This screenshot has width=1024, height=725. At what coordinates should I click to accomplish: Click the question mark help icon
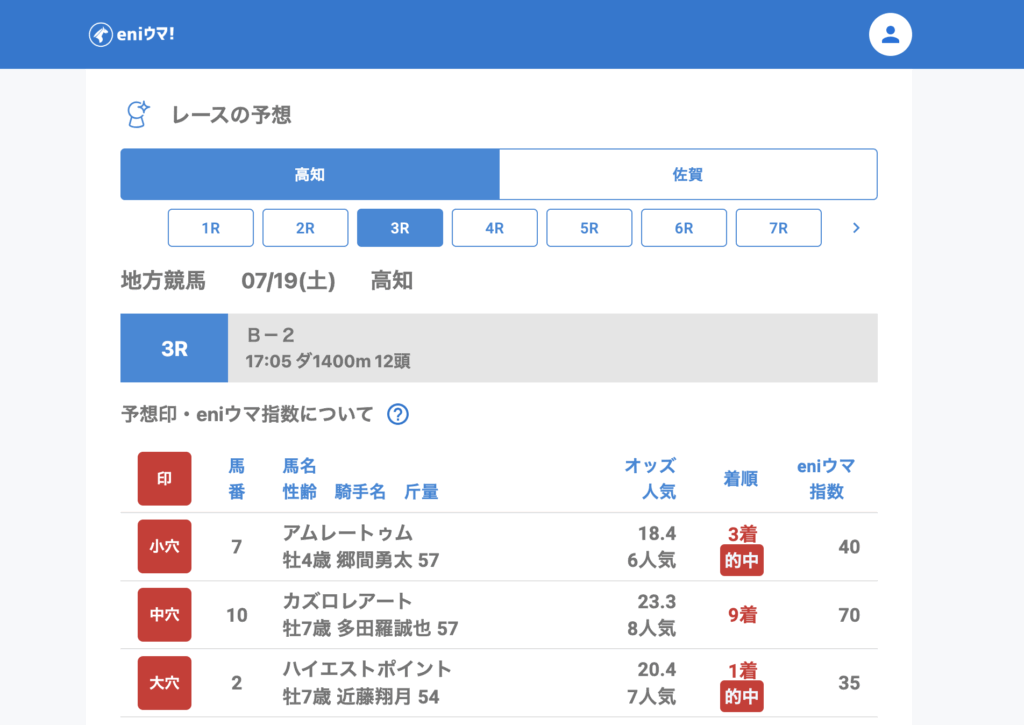pos(398,414)
